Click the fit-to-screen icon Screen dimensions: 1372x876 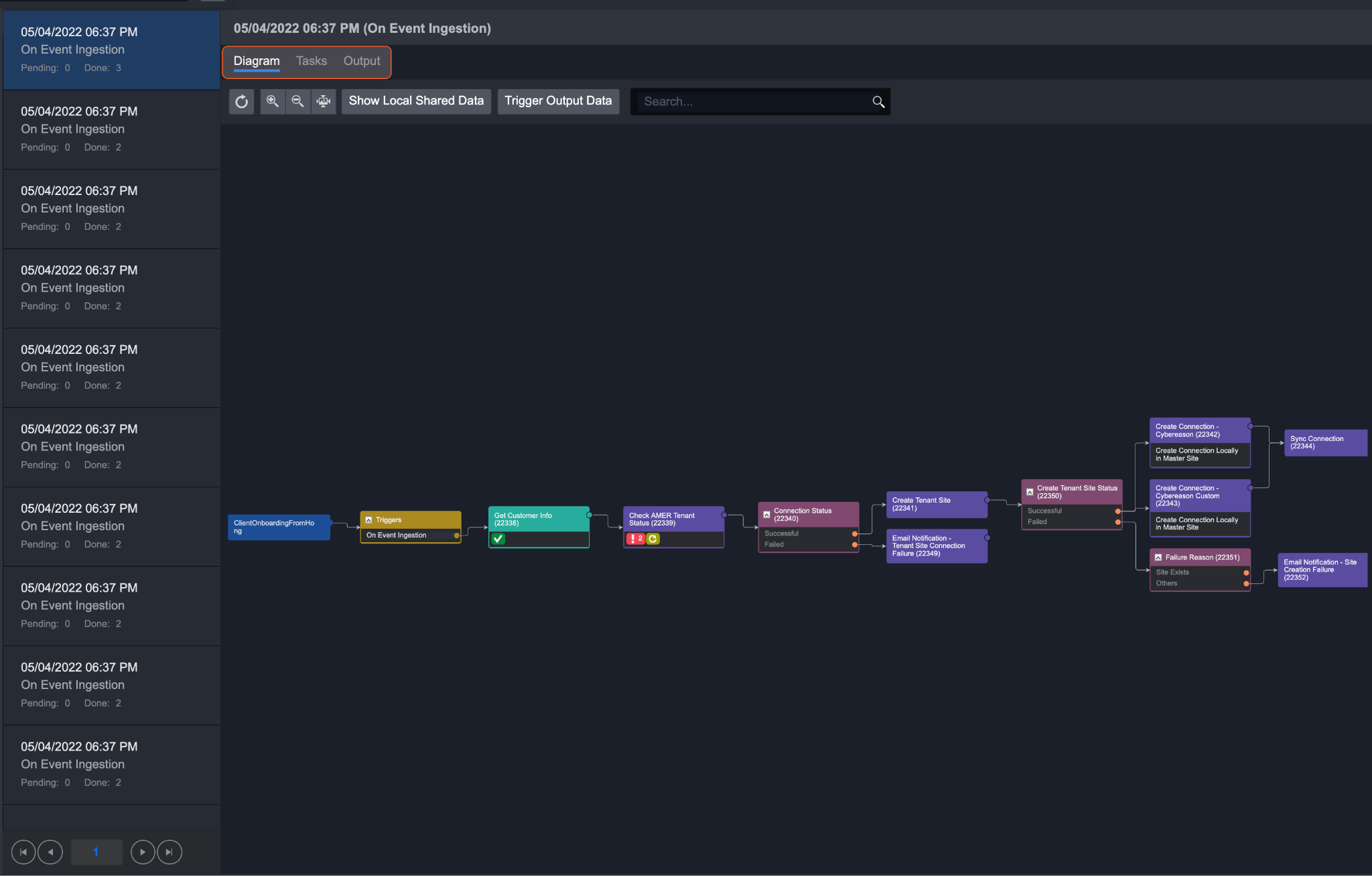pyautogui.click(x=324, y=101)
